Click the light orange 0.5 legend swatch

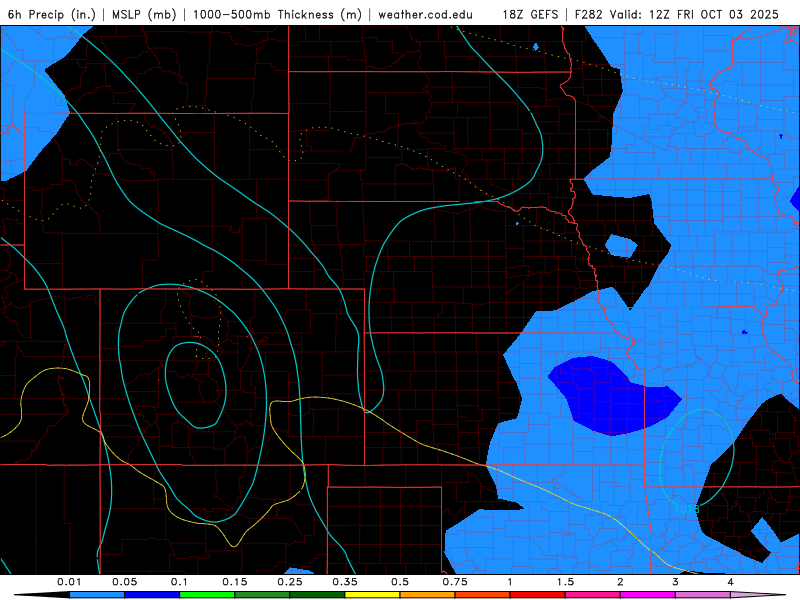pyautogui.click(x=428, y=595)
